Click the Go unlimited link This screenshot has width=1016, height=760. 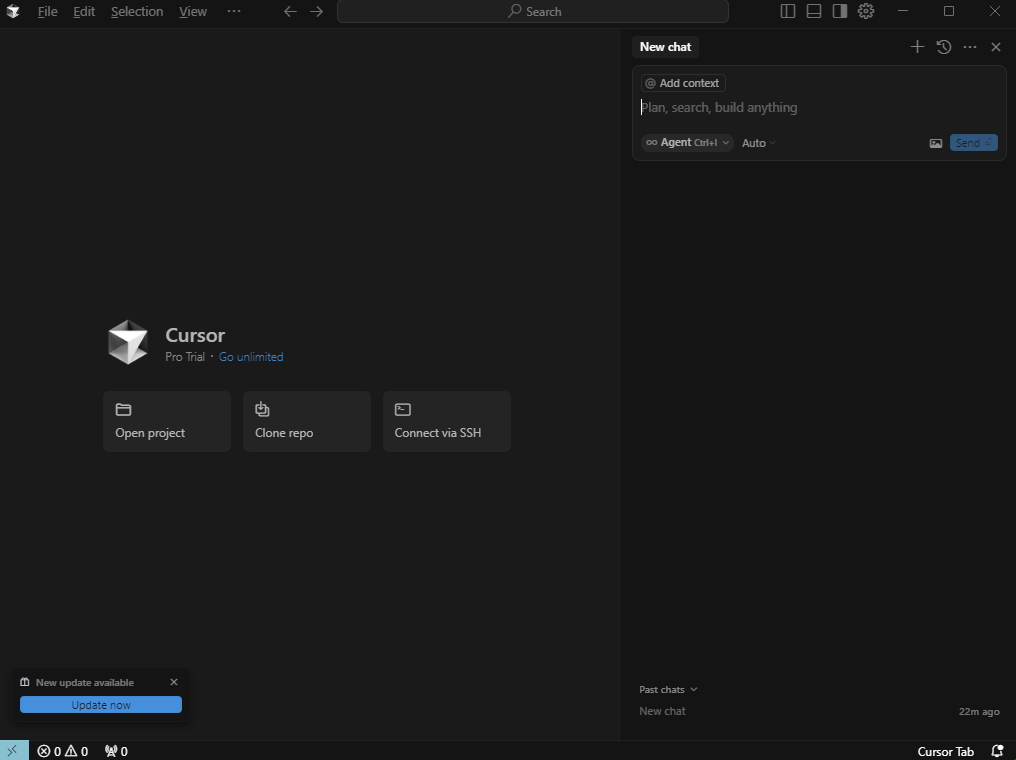[x=251, y=357]
